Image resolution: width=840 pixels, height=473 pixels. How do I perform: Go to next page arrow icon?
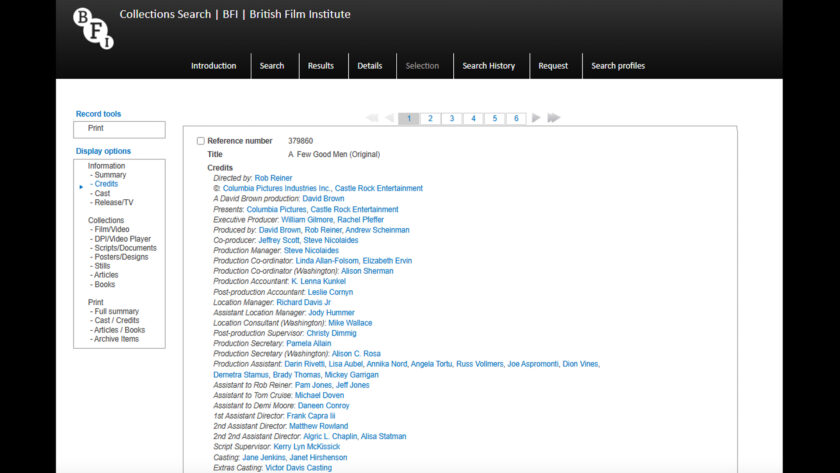(536, 118)
